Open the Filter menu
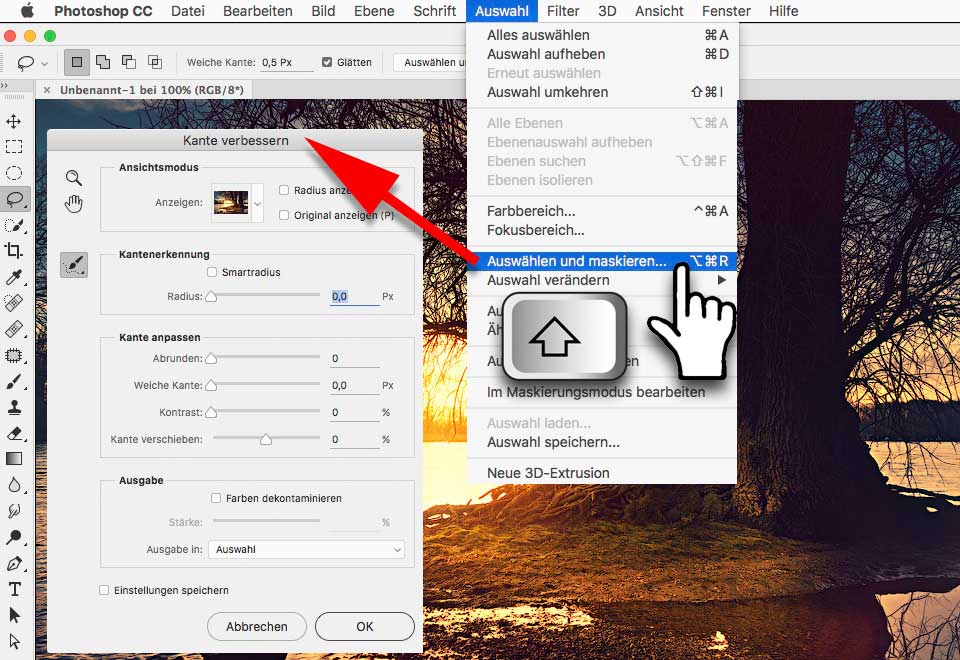Screen dimensions: 960x660 click(x=563, y=11)
